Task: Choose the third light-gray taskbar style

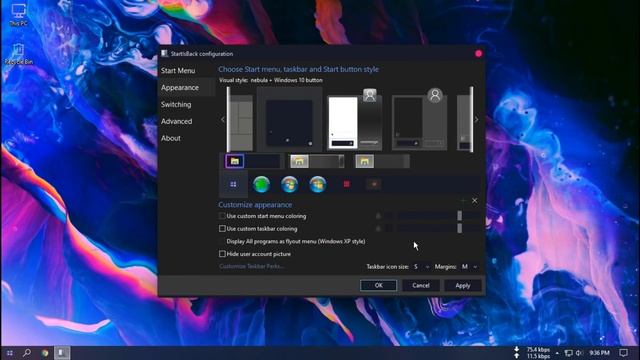Action: (382, 161)
